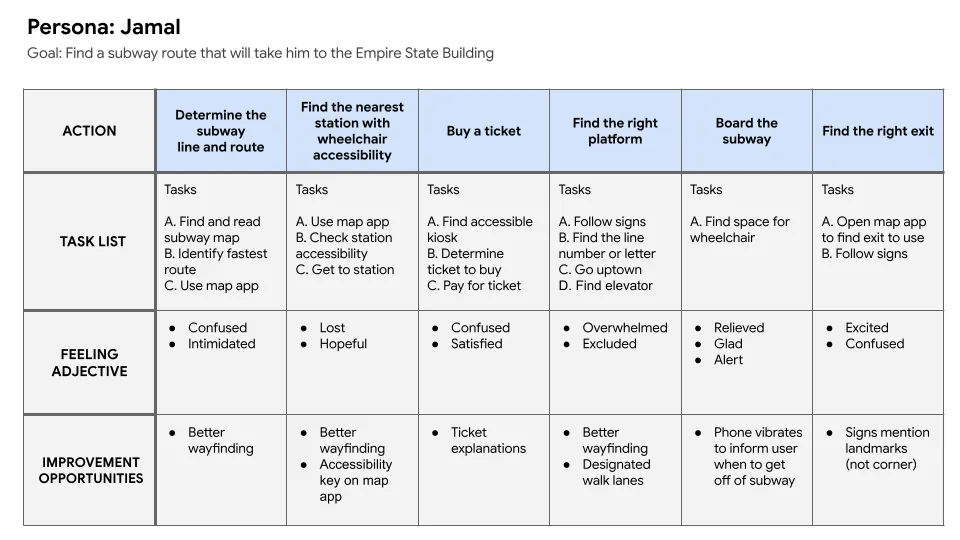Click the task cell with 'Find accessible kiosk'
Image resolution: width=960 pixels, height=540 pixels.
[x=484, y=242]
